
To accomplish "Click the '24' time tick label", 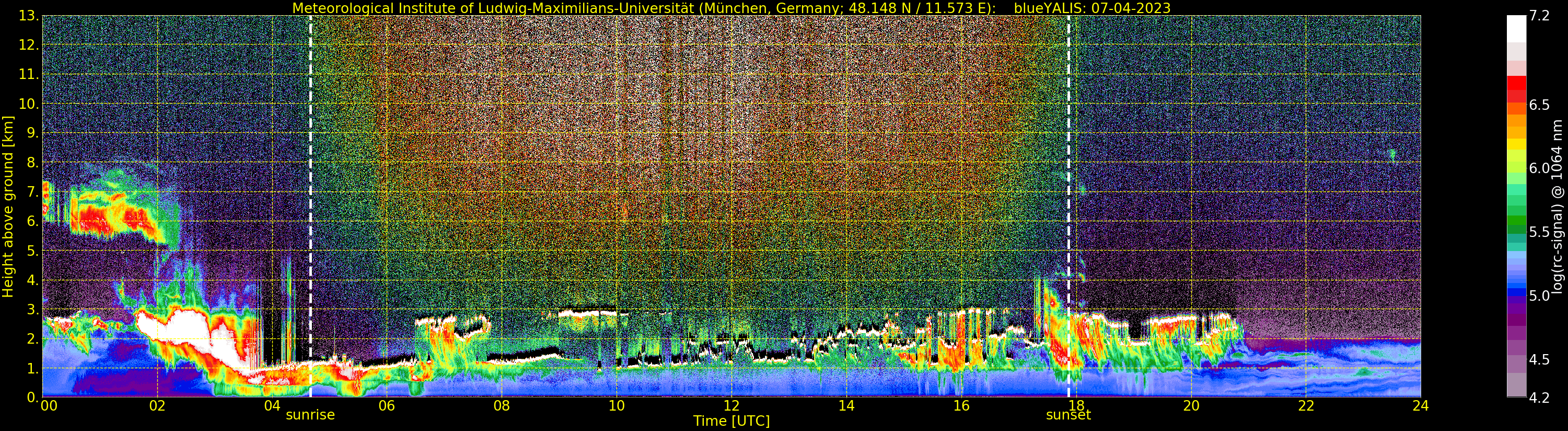I will click(x=1420, y=406).
